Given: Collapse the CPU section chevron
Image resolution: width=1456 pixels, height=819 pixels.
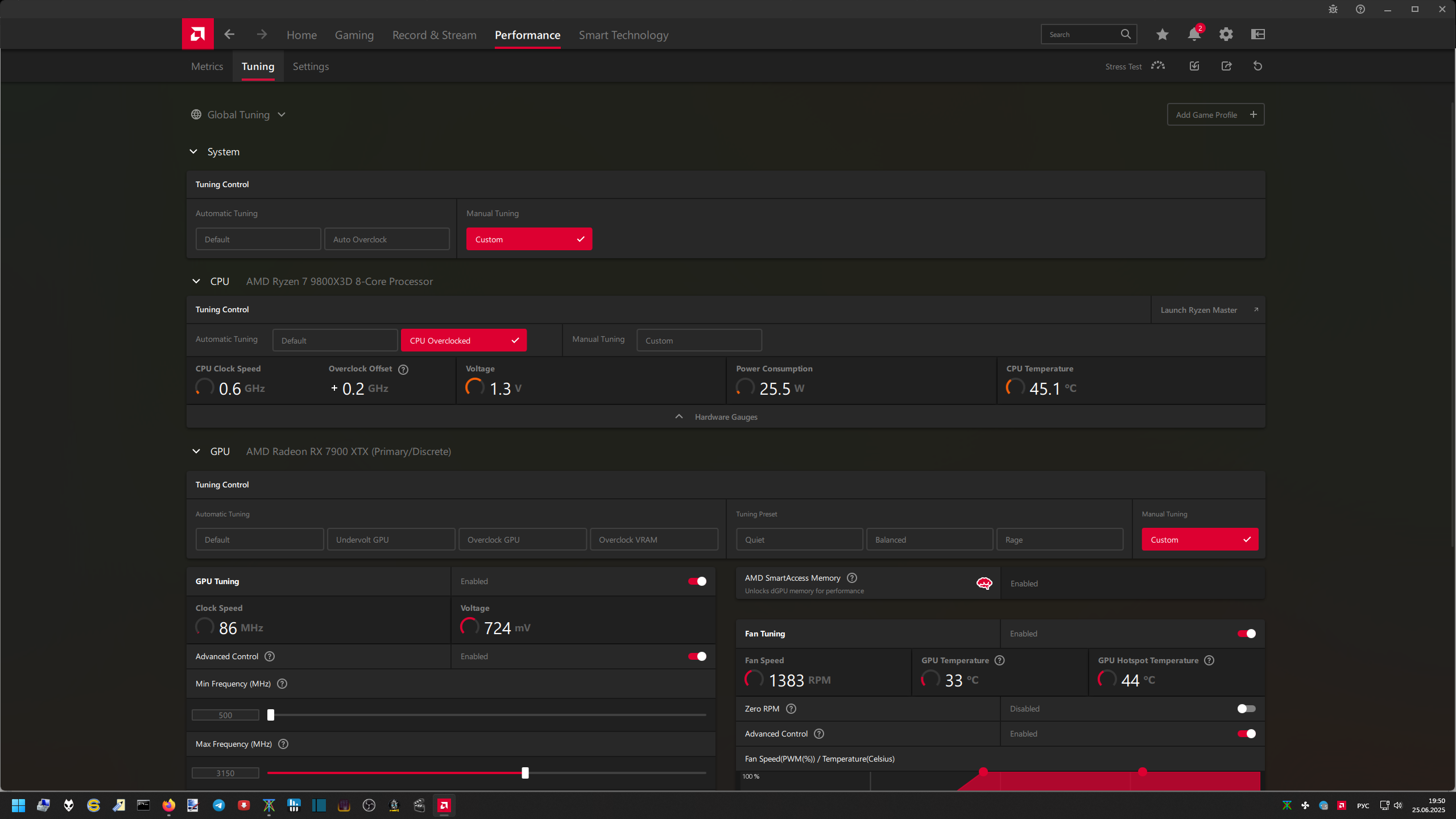Looking at the screenshot, I should (x=196, y=282).
